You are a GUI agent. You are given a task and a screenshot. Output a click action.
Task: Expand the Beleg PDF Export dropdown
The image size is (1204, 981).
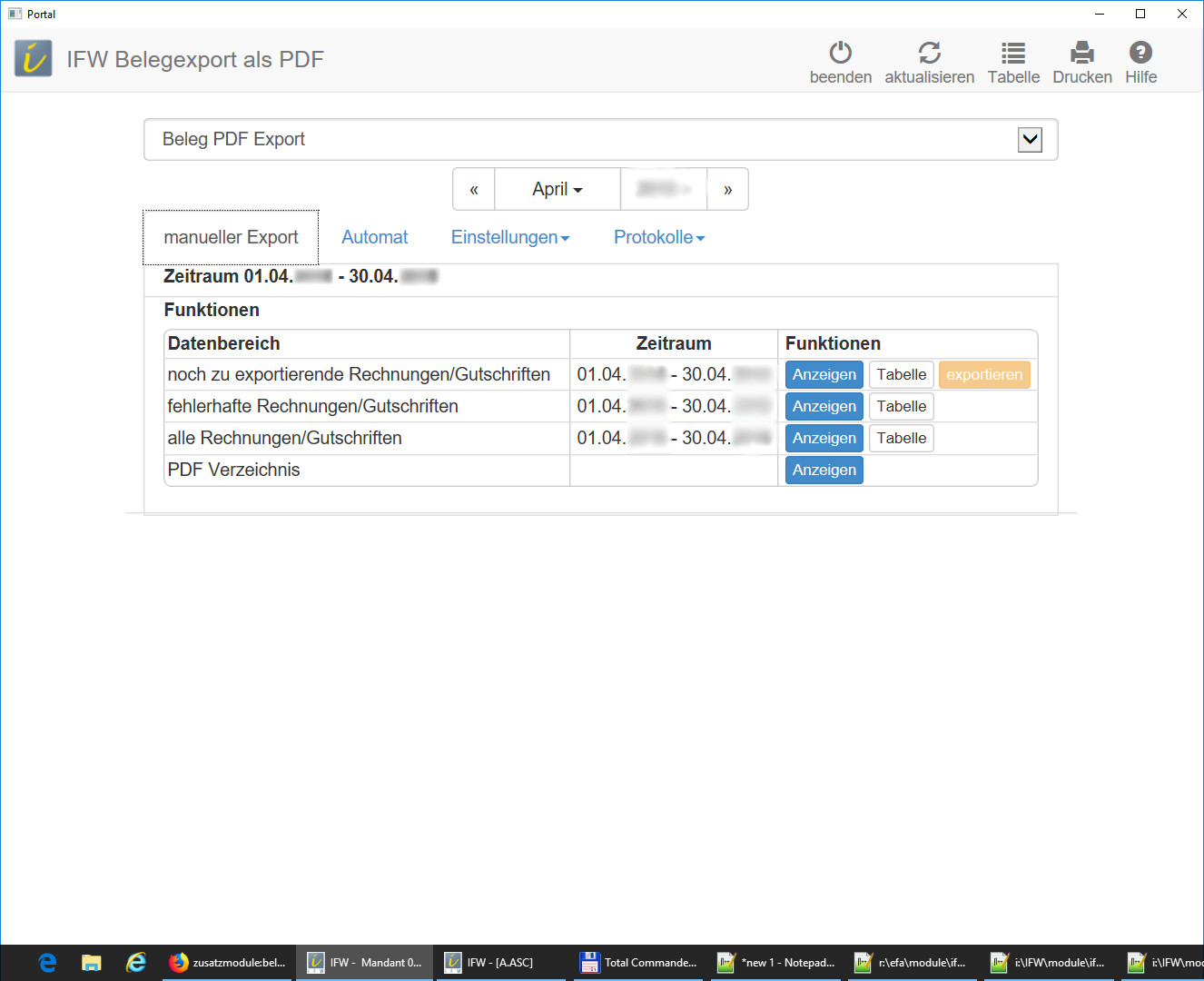[1030, 140]
